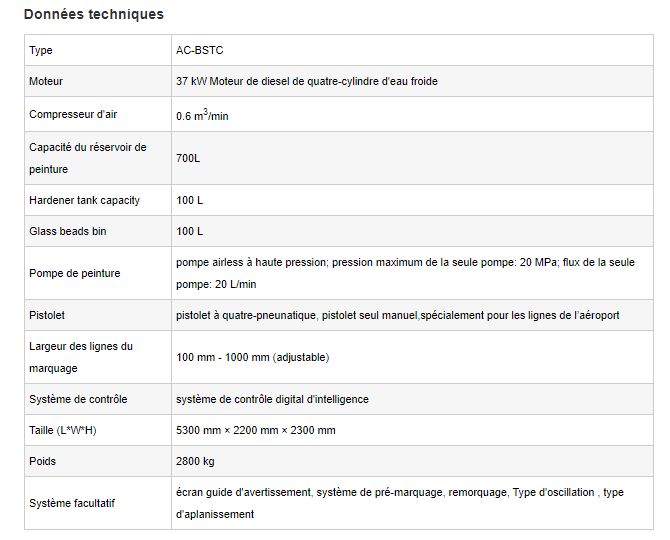
Task: Select the "700L" value cell
Action: [x=188, y=158]
